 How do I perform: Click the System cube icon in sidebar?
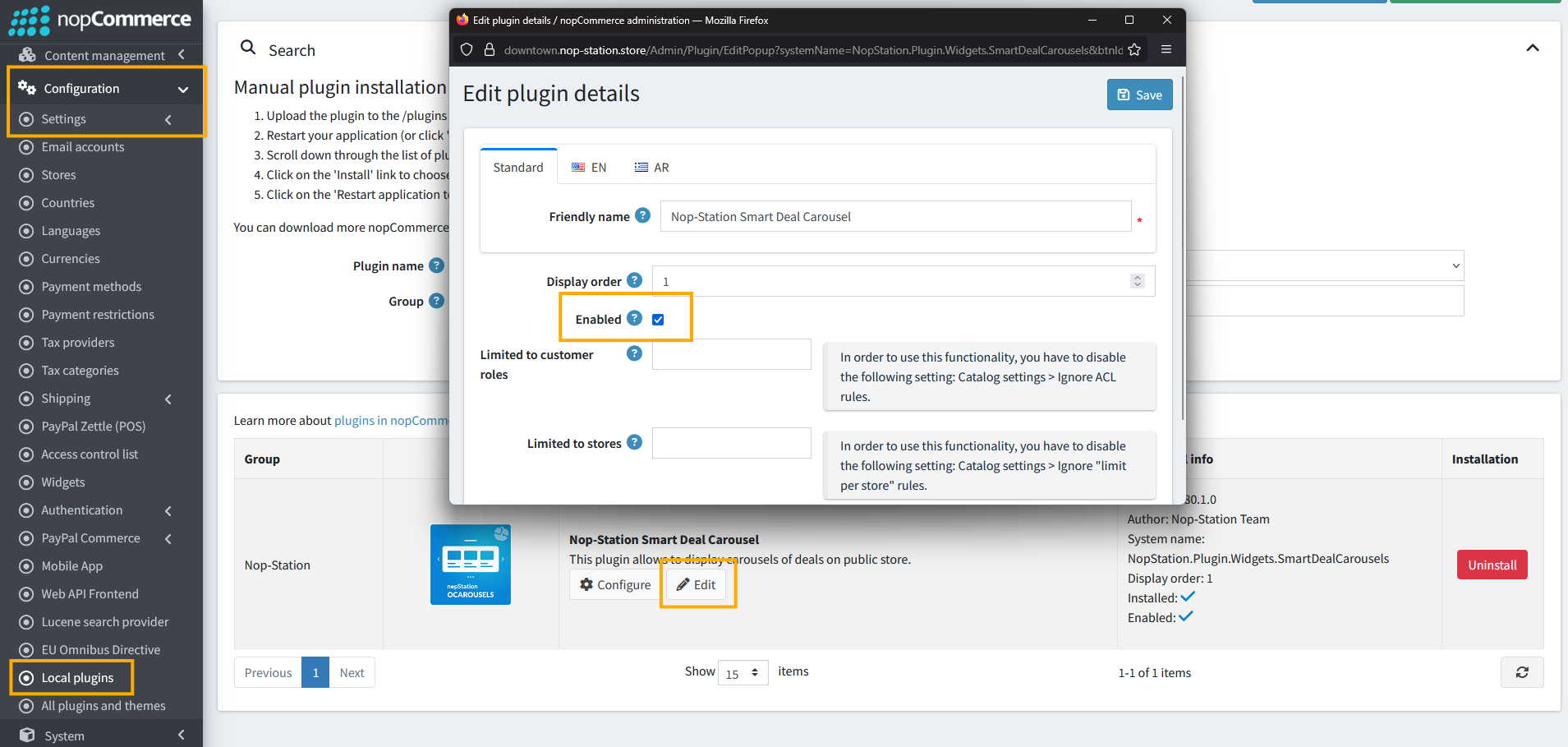coord(27,735)
